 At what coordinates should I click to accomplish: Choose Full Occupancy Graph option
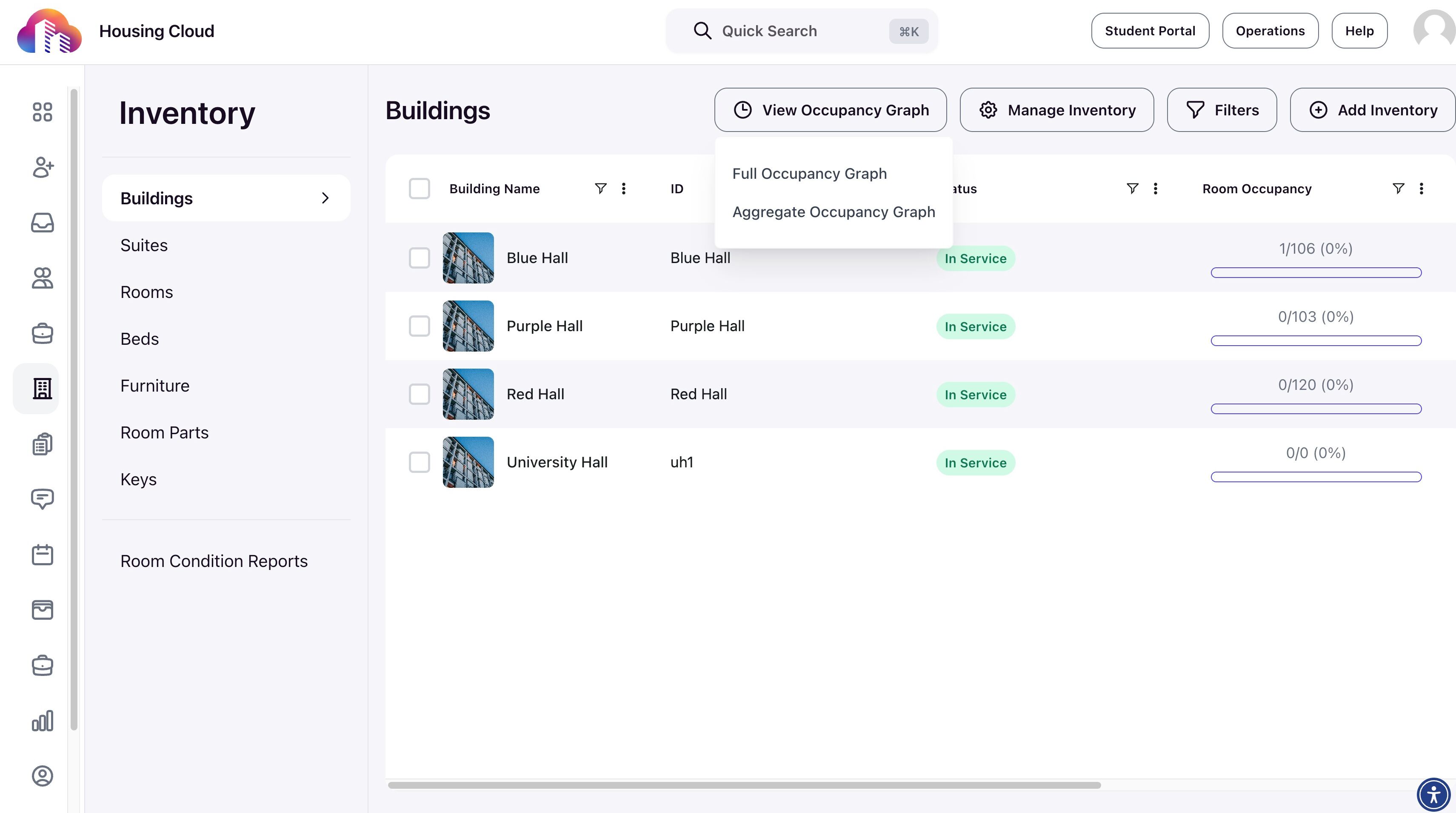tap(809, 174)
